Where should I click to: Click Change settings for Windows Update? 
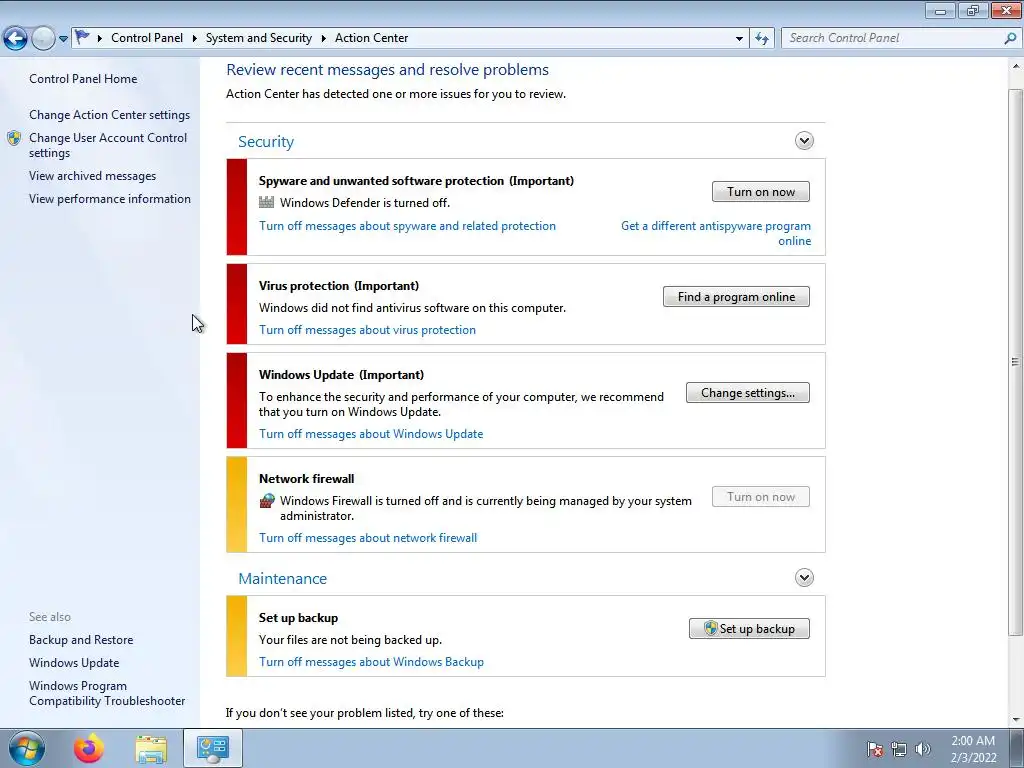click(x=748, y=392)
